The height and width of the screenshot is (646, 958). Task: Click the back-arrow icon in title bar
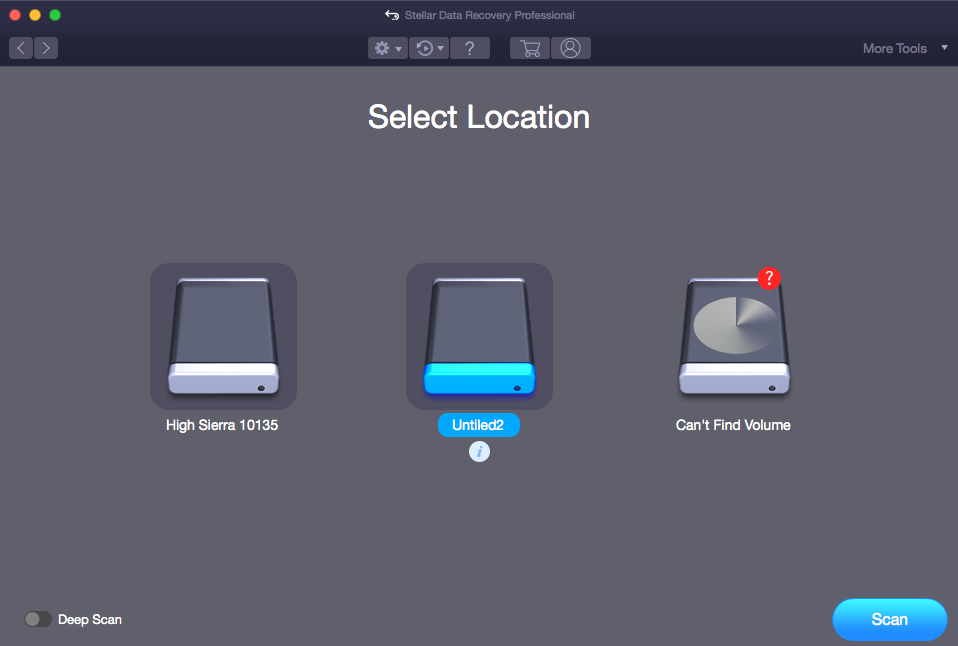click(392, 15)
